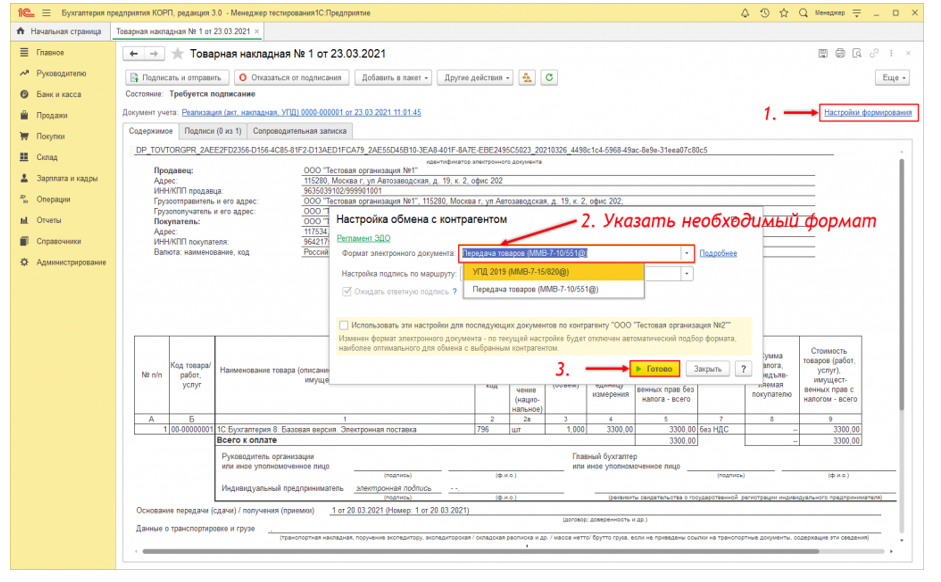Image resolution: width=941 pixels, height=582 pixels.
Task: Open the 'Продажи' section in sidebar
Action: point(52,115)
